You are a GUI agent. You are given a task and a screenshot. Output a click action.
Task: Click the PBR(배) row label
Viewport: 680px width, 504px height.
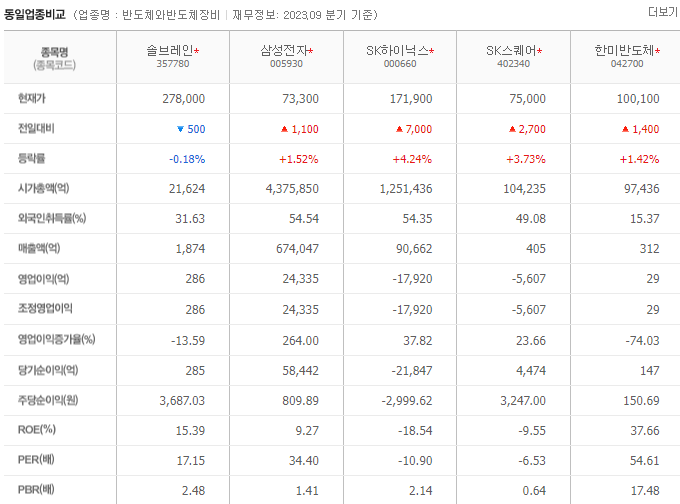click(36, 490)
